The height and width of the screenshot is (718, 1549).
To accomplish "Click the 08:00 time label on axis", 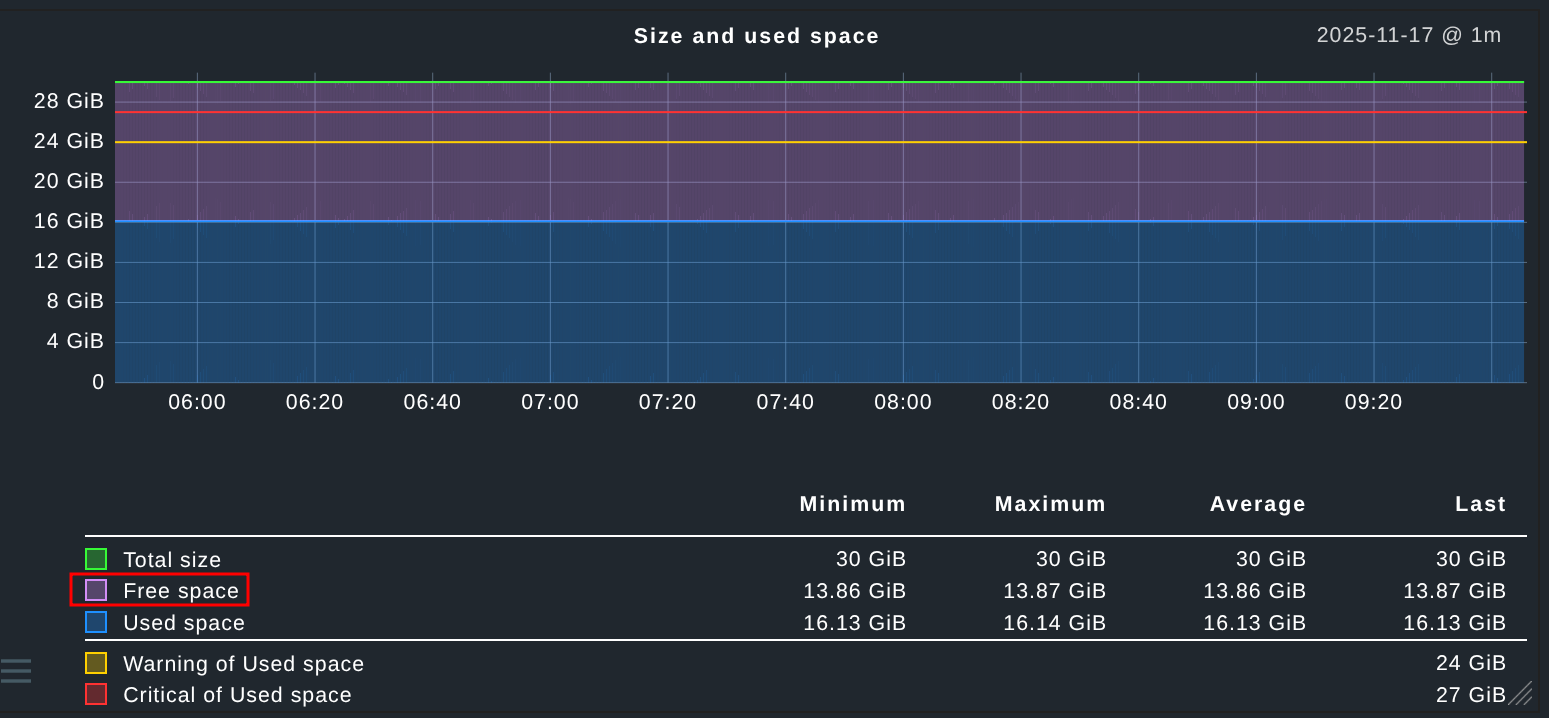I will (x=902, y=402).
